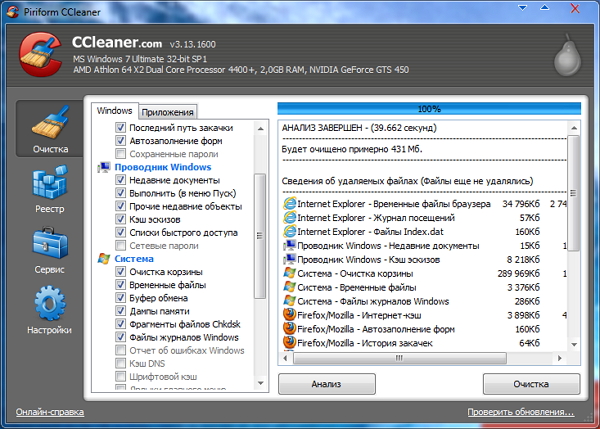This screenshot has width=600, height=429.
Task: Click the icon for Система Очистка корзины result
Action: (x=289, y=273)
